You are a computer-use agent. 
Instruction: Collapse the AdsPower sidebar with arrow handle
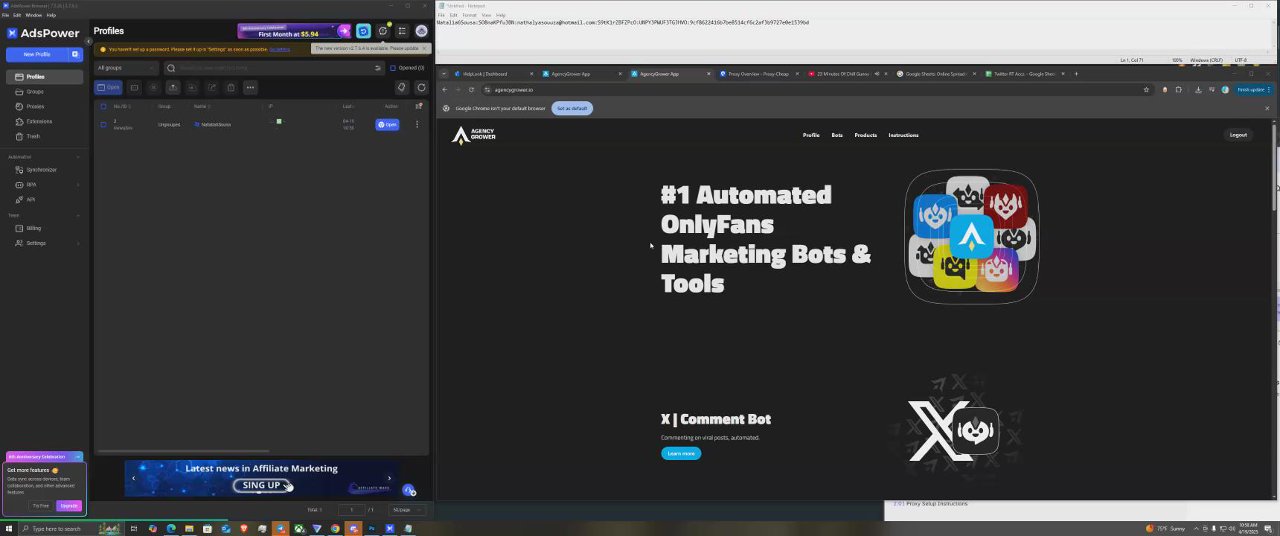pyautogui.click(x=88, y=41)
